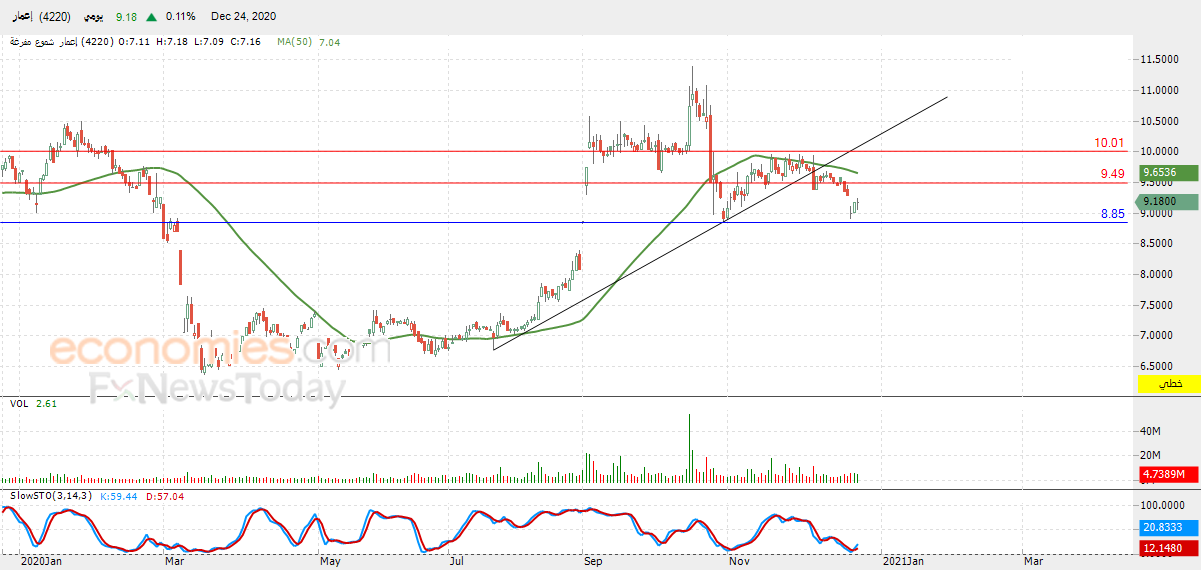Click the 8.85 blue support level label
This screenshot has height=570, width=1201.
coord(1113,213)
